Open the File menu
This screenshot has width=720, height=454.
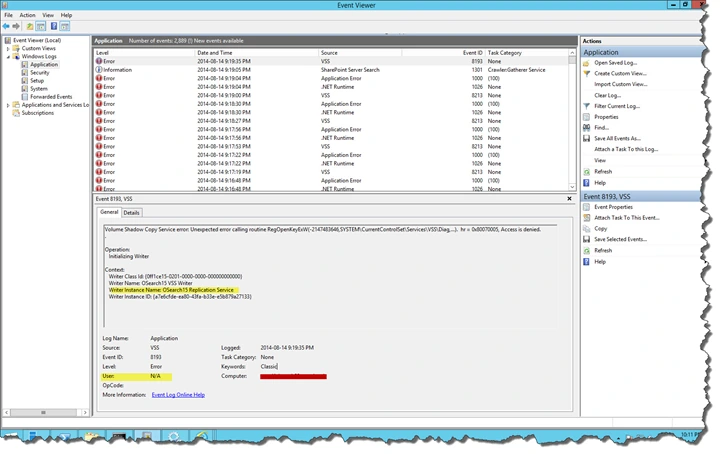pyautogui.click(x=8, y=15)
